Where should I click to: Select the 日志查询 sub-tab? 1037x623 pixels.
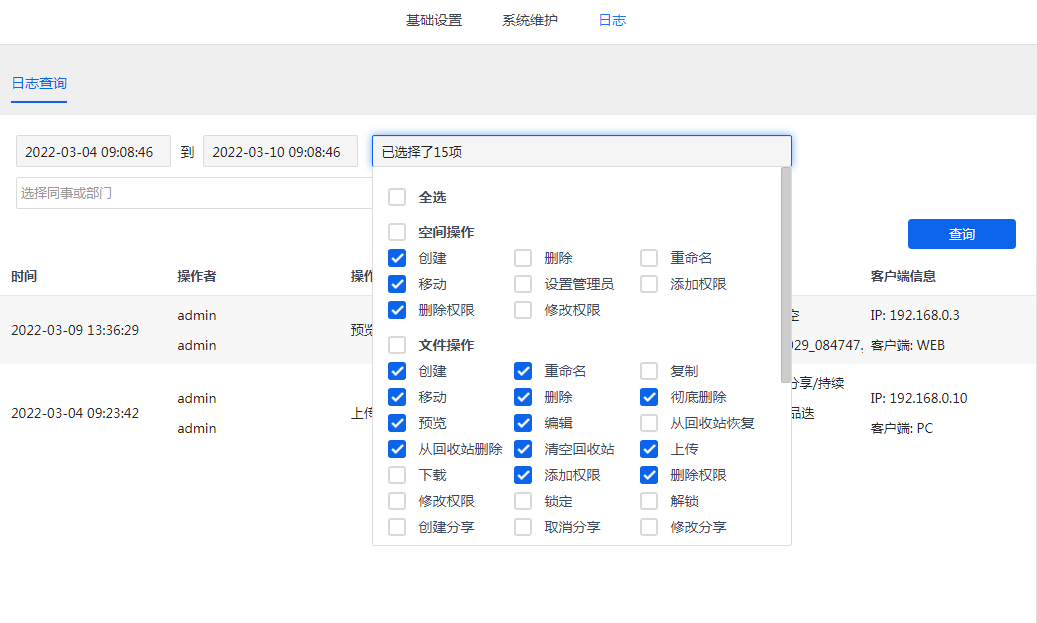tap(39, 83)
